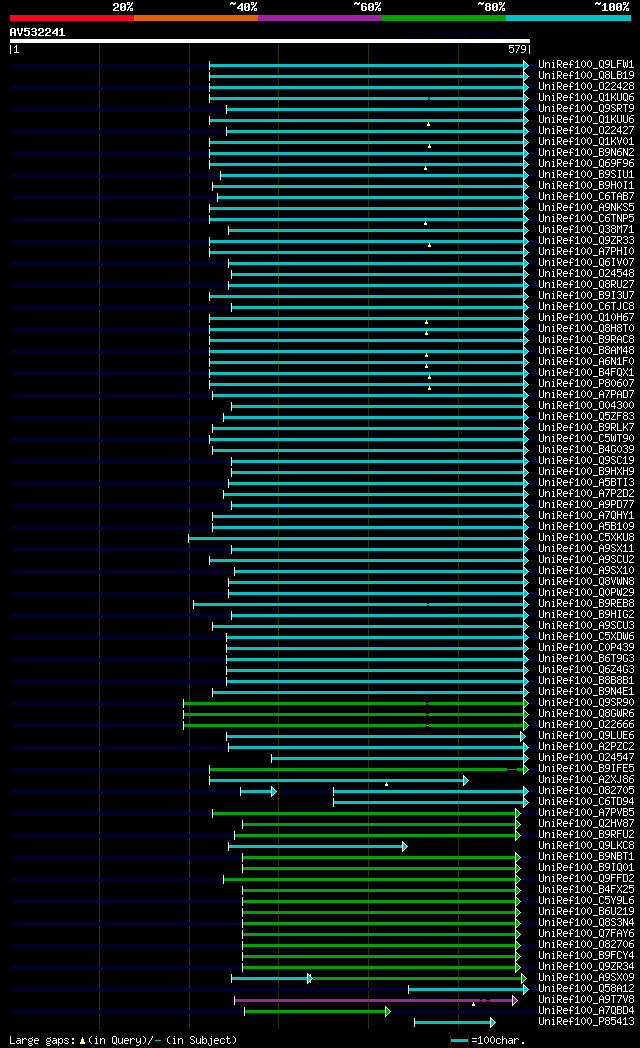Click the orange ~40% identity legend bar
The width and height of the screenshot is (640, 1048).
196,18
